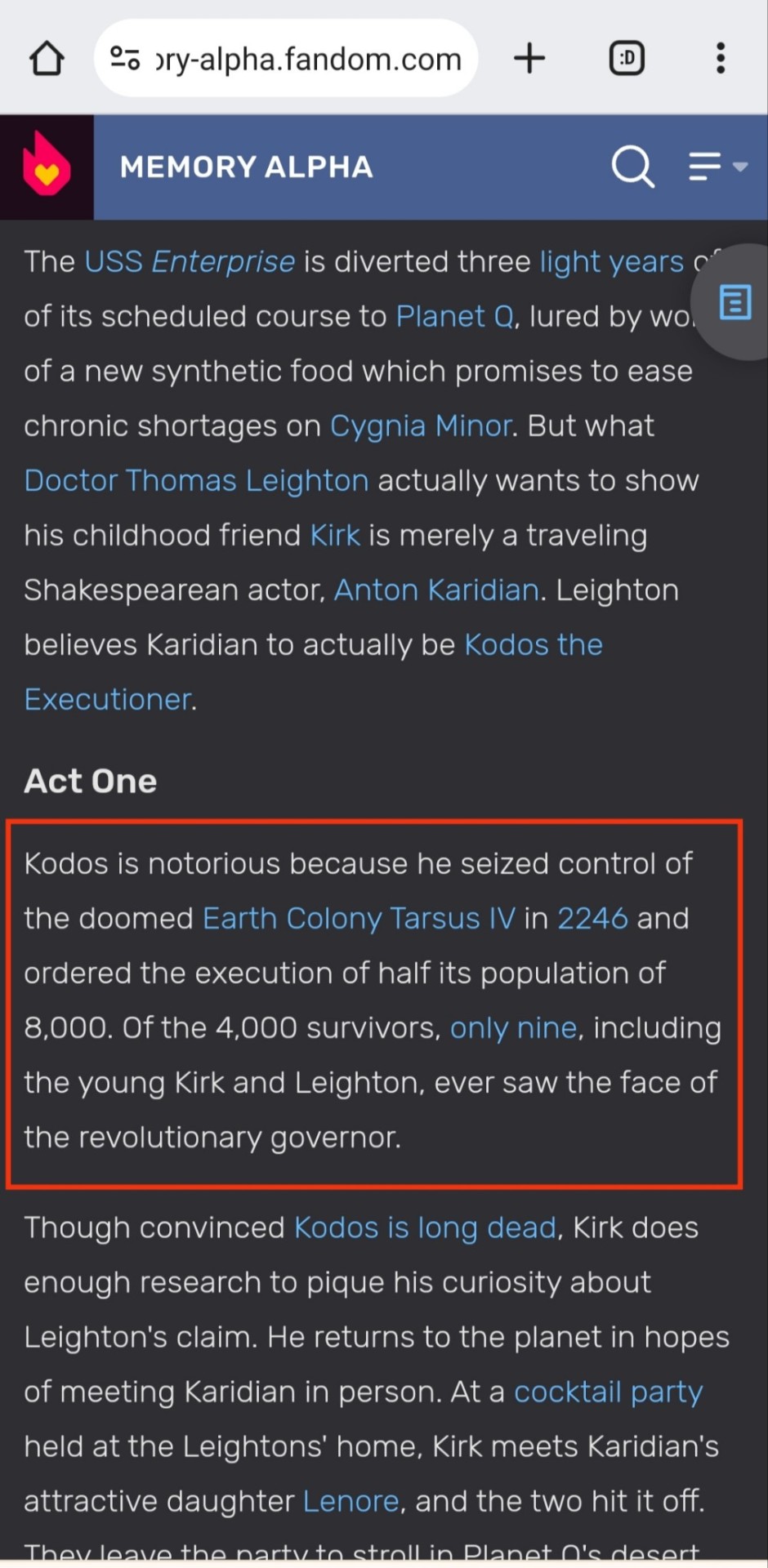Image resolution: width=768 pixels, height=1568 pixels.
Task: Open browser three-dot overflow menu
Action: coord(720,58)
